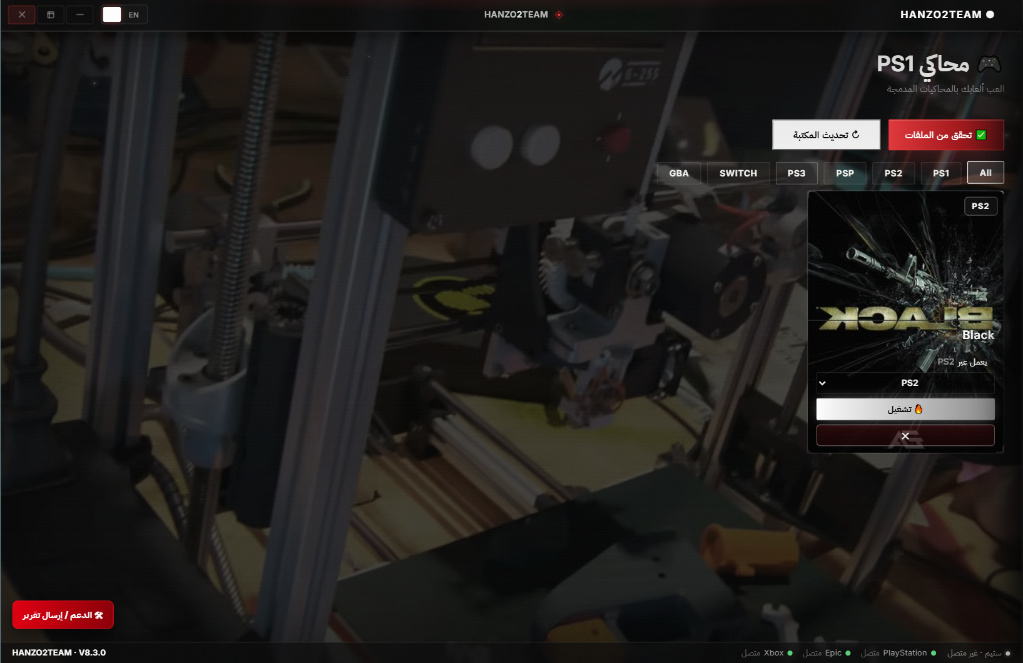Close the HANZO2TEAM window
1023x663 pixels.
coord(22,14)
